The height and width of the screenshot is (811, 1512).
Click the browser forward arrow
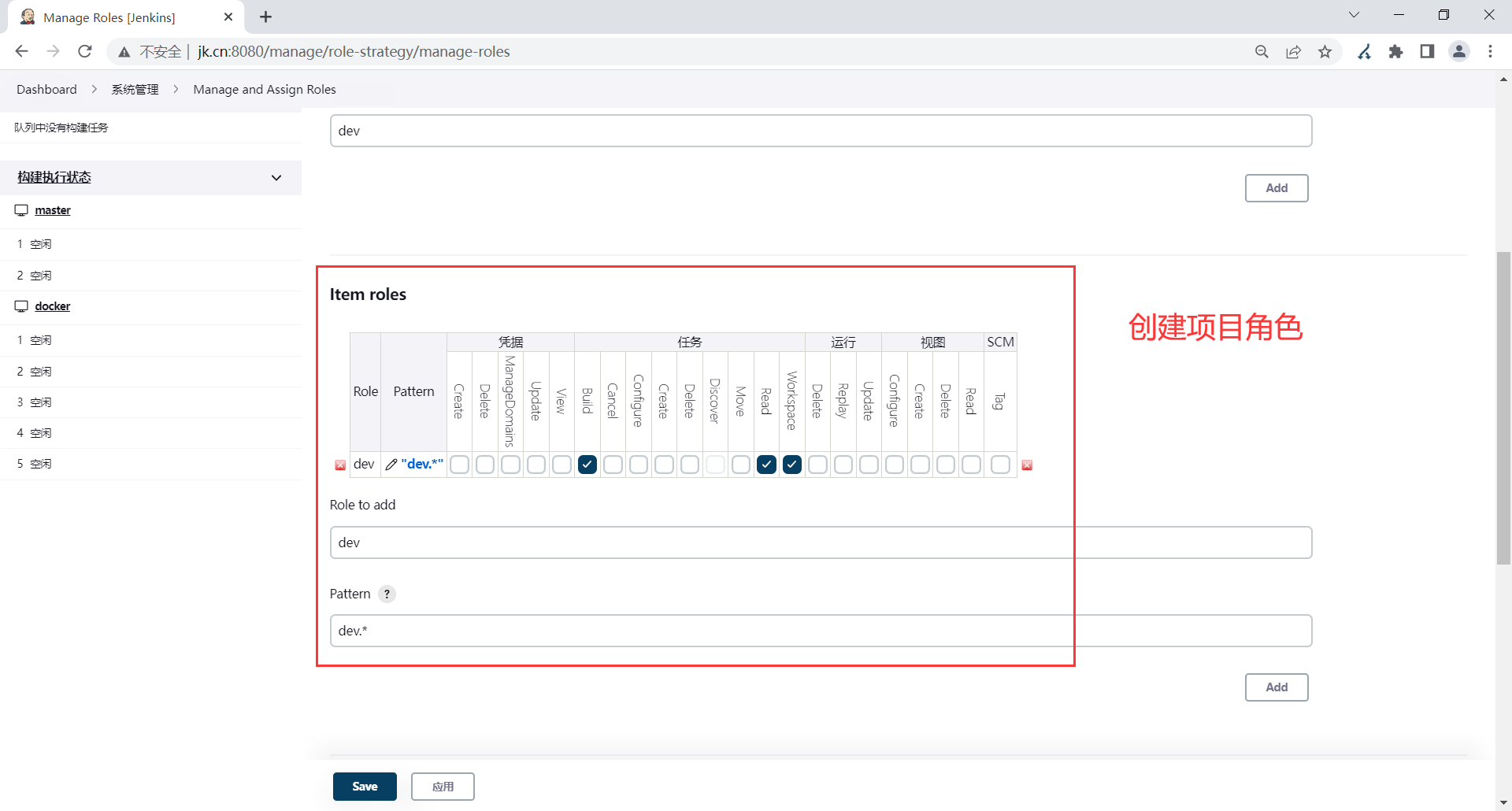point(53,51)
